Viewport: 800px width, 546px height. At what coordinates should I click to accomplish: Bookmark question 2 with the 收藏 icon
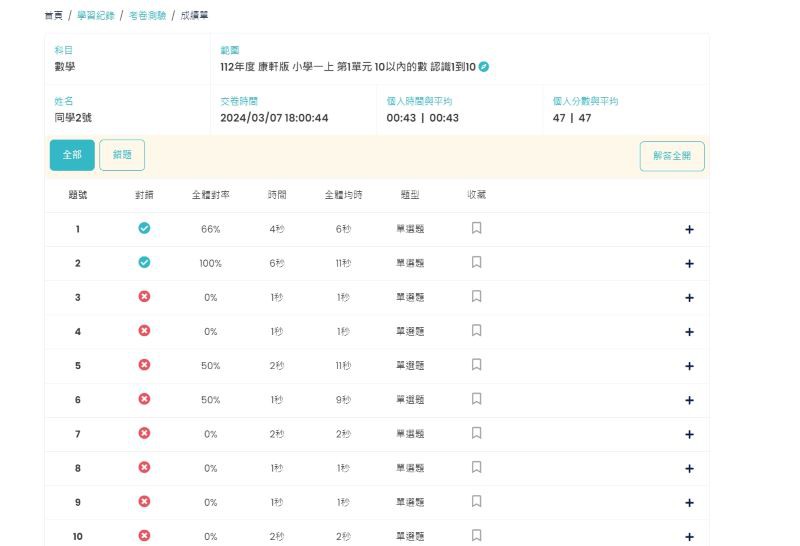(x=476, y=262)
